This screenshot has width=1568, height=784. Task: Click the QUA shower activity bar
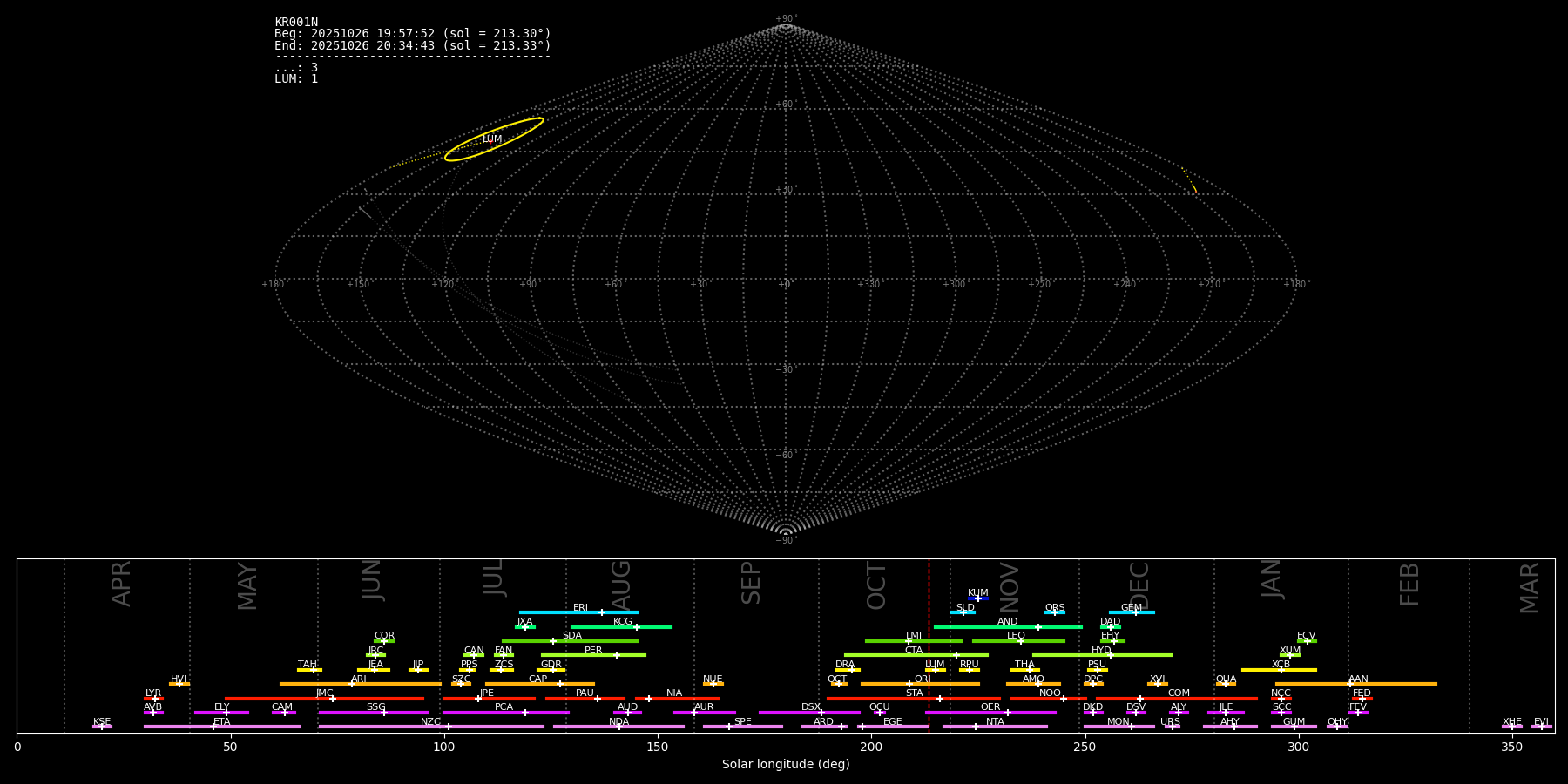[1226, 684]
